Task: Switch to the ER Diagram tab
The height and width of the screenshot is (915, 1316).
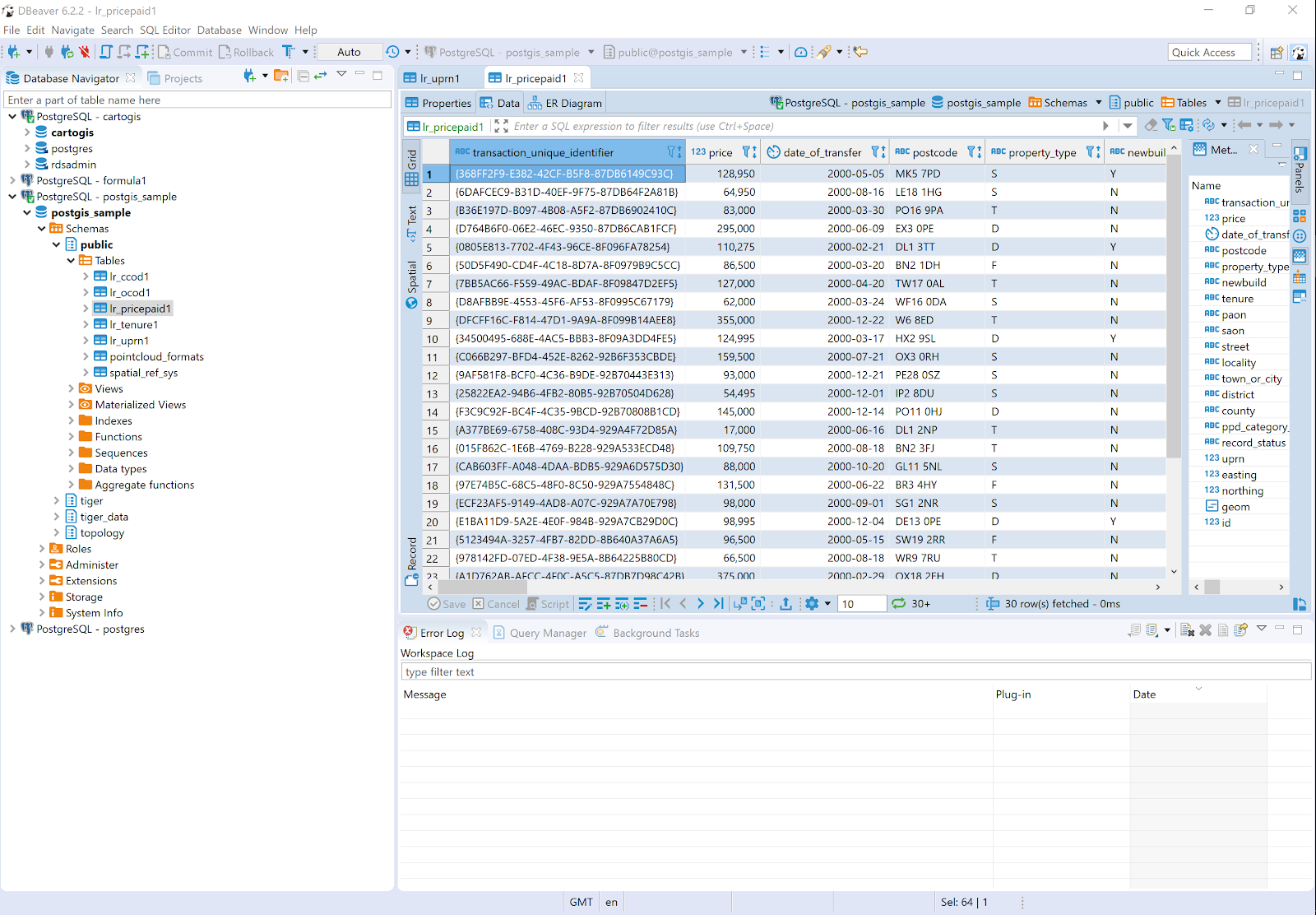Action: click(565, 103)
